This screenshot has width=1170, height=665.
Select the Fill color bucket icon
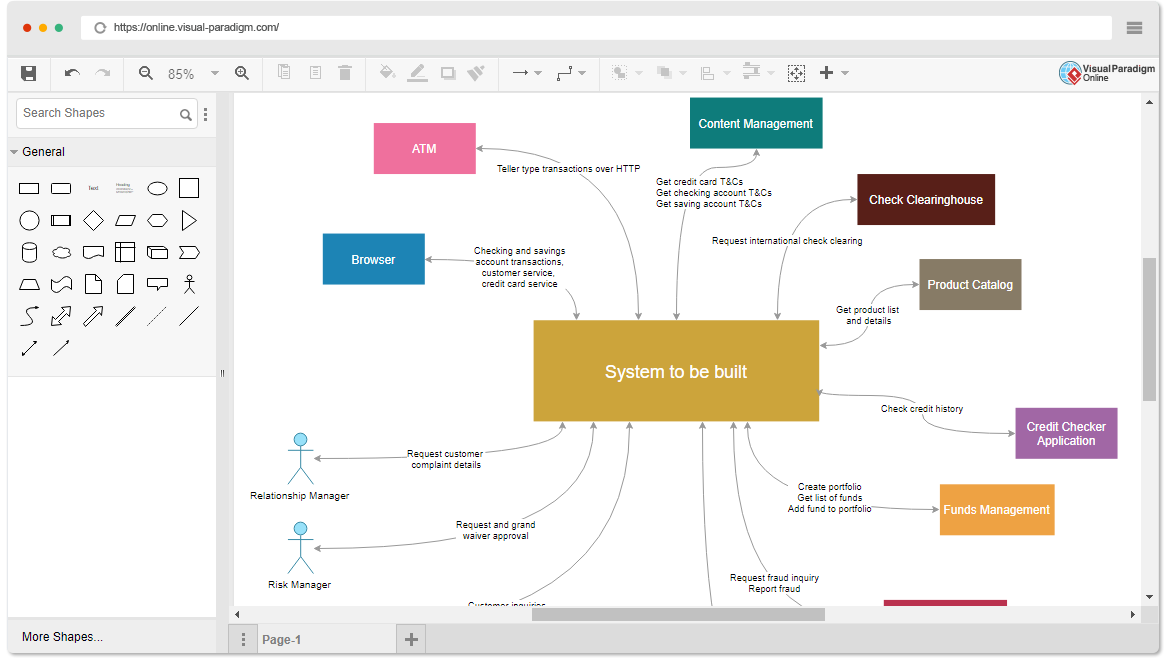pos(387,72)
